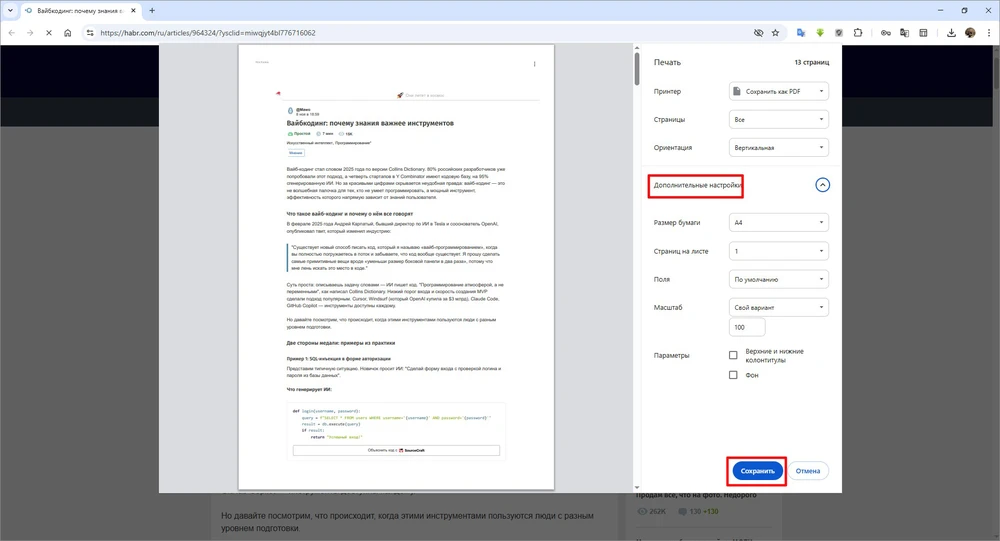
Task: Open a new tab with plus button
Action: [x=151, y=10]
